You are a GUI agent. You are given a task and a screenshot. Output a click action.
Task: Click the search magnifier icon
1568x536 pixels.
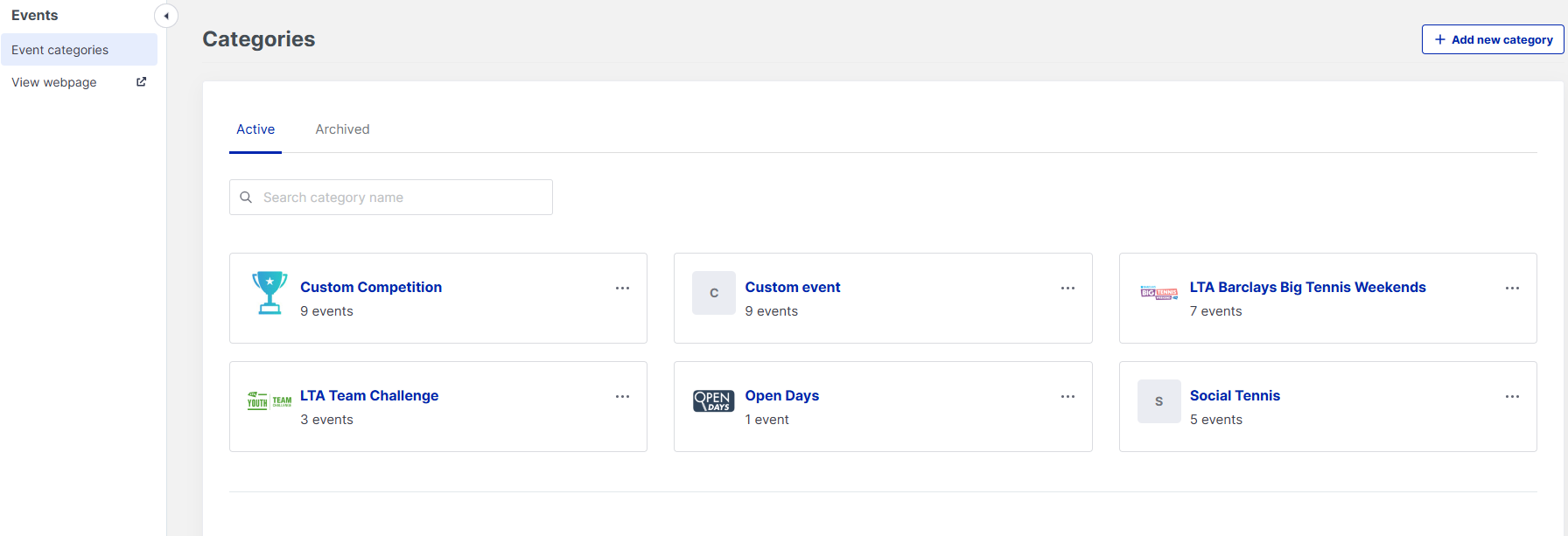246,198
